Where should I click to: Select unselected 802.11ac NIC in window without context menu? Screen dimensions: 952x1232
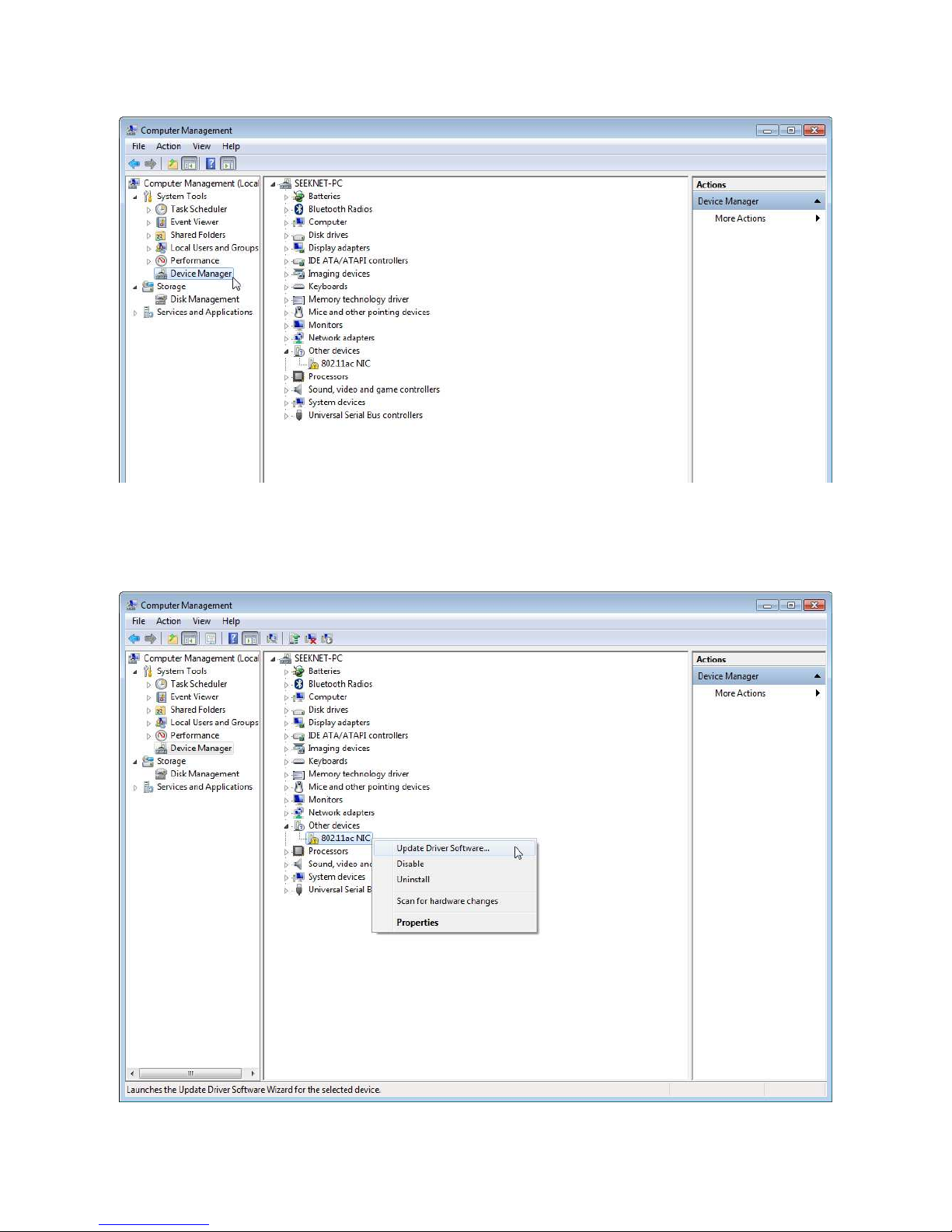(346, 364)
